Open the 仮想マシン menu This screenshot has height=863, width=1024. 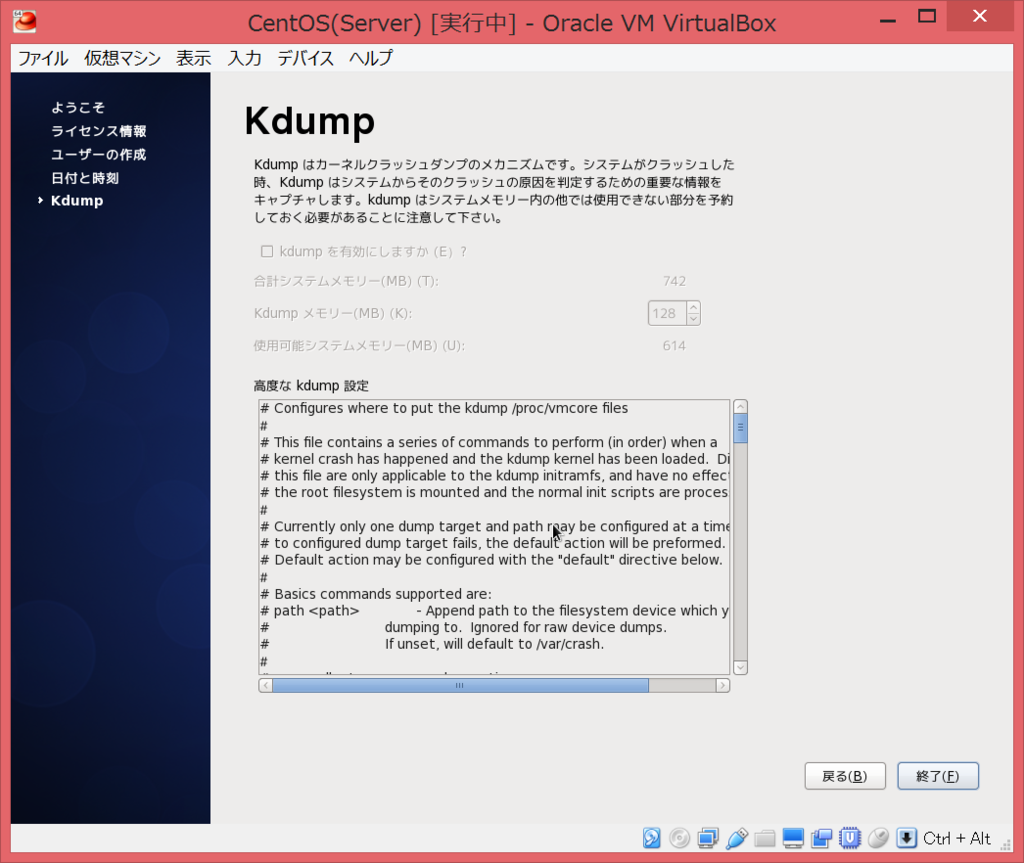[x=122, y=58]
